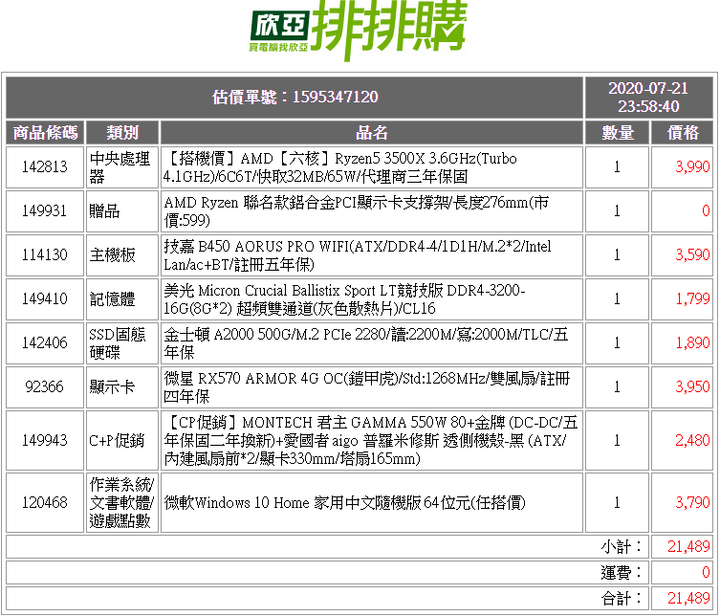
Task: Click the MONTECH GAMMA 550W product name
Action: click(x=371, y=441)
